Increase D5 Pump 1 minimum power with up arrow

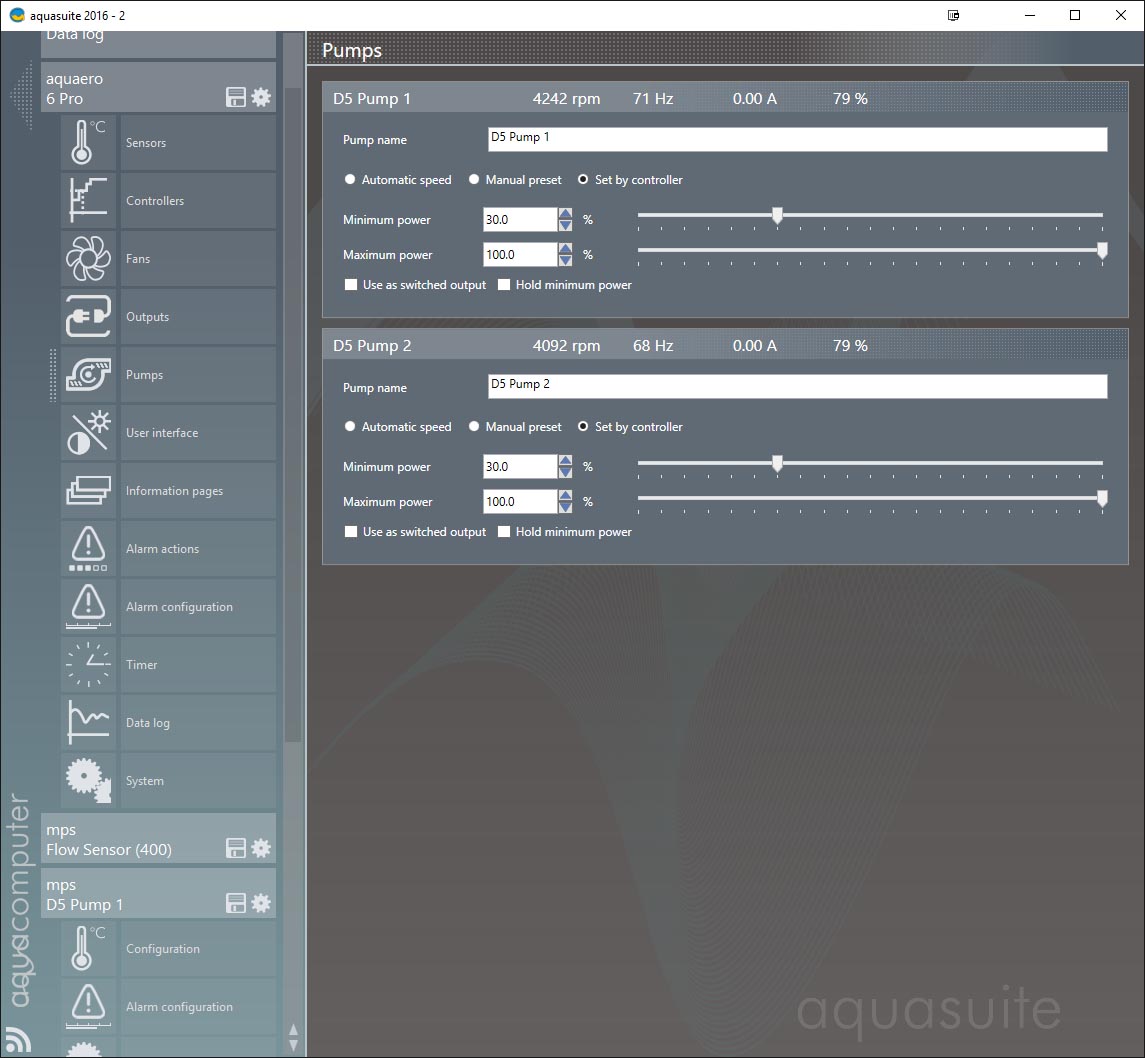566,214
